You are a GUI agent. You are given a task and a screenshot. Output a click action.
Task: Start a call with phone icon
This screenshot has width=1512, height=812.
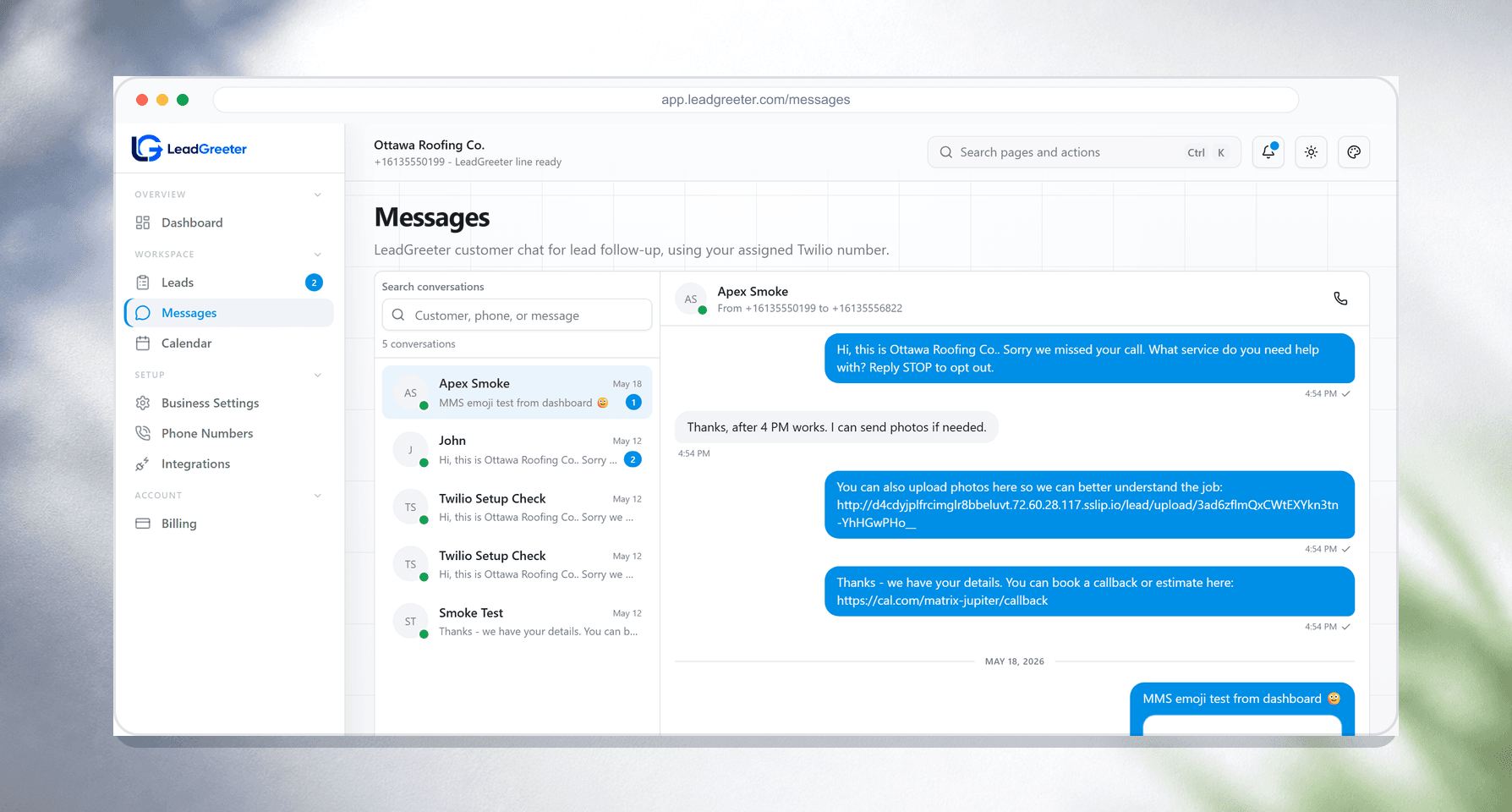coord(1340,299)
